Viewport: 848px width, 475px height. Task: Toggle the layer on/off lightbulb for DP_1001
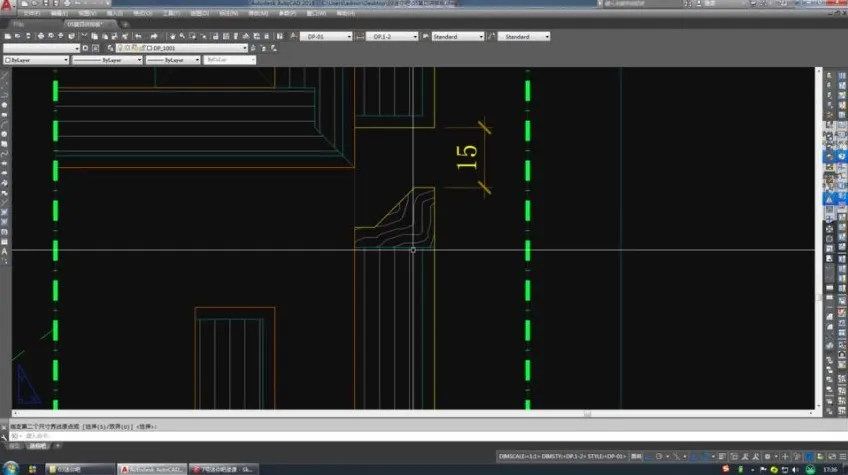click(120, 48)
